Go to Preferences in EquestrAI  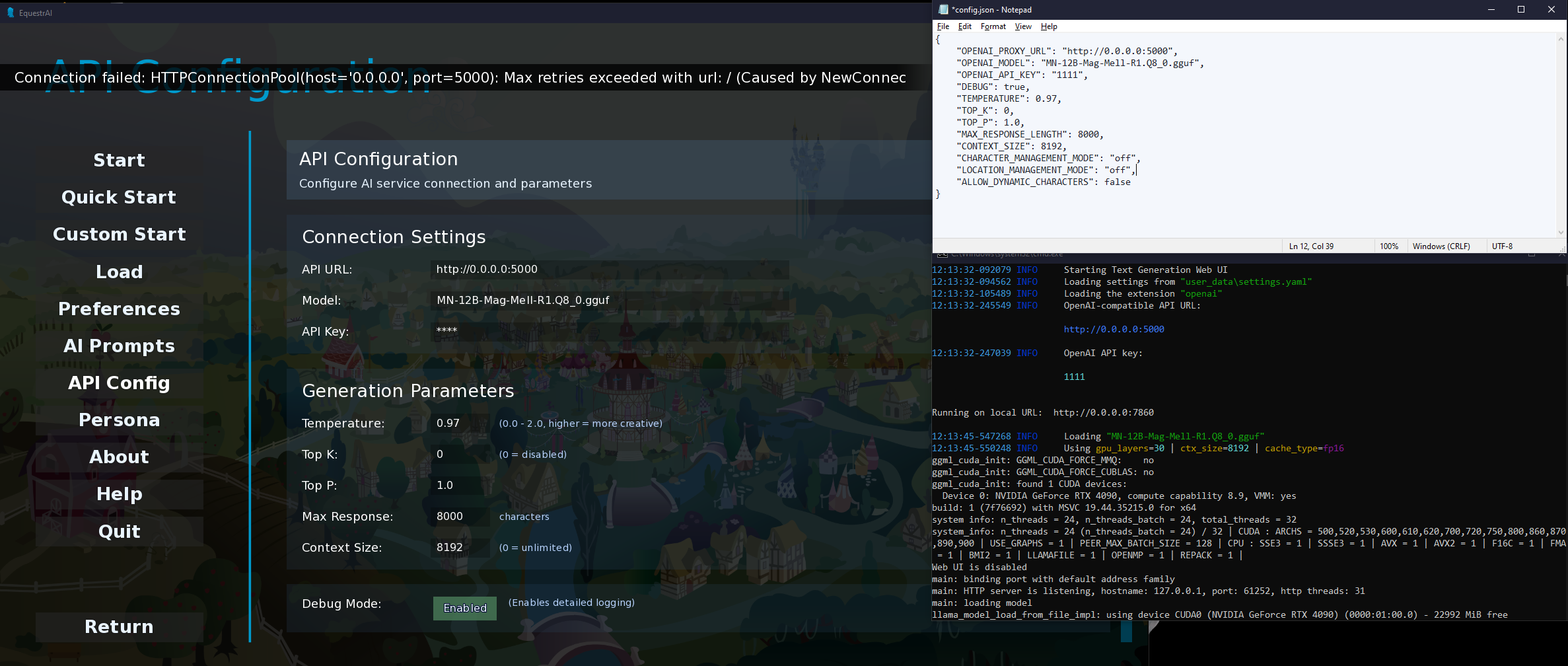(120, 309)
